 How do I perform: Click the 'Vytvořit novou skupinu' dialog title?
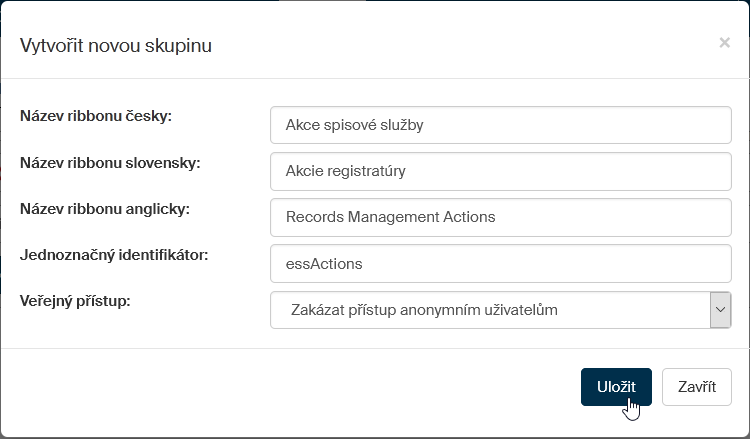[116, 45]
